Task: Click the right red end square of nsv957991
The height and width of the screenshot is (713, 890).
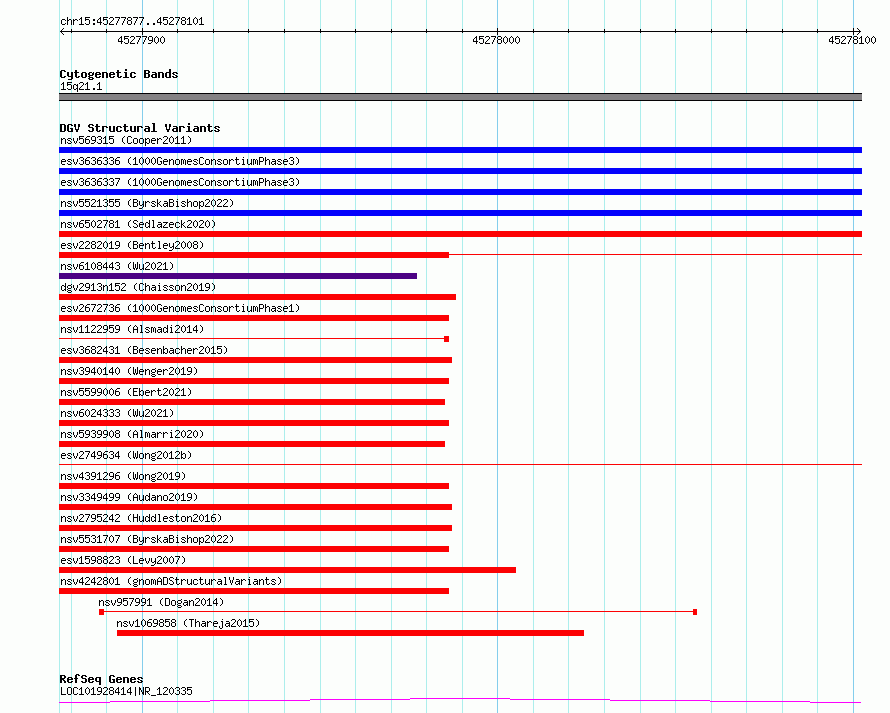Action: 695,612
